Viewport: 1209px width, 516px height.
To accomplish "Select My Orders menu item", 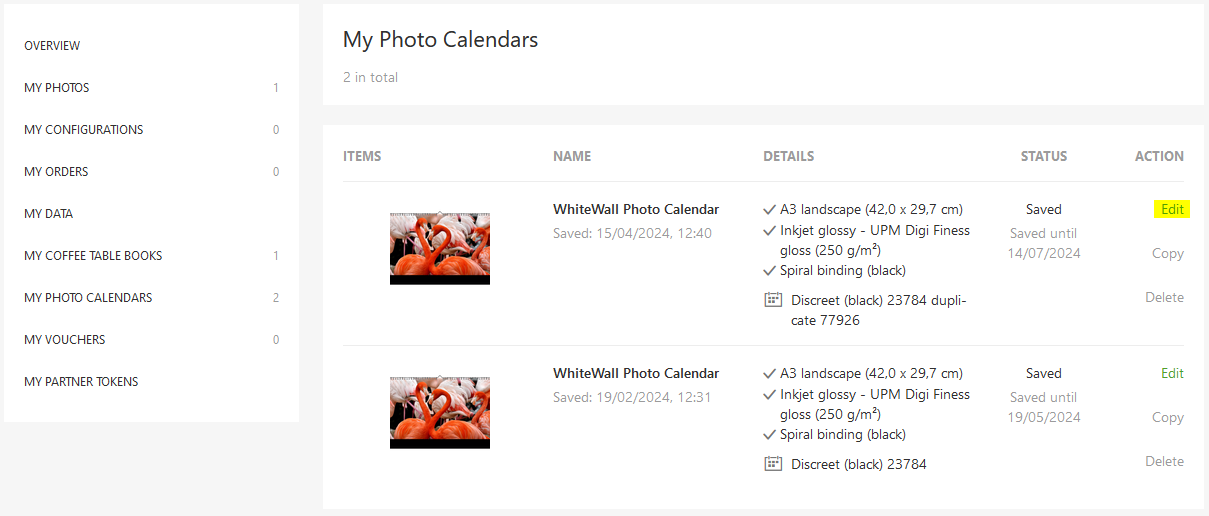I will [x=56, y=172].
